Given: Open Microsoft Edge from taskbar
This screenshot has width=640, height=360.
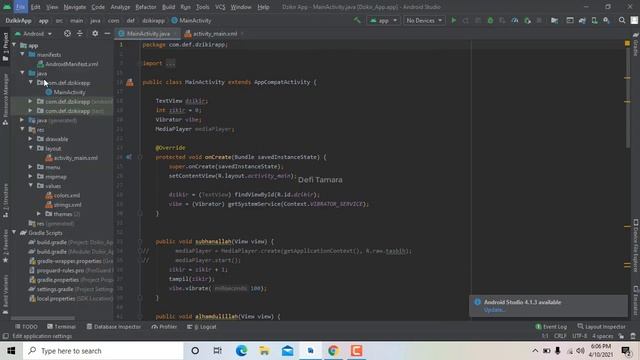Looking at the screenshot, I should pyautogui.click(x=241, y=351).
